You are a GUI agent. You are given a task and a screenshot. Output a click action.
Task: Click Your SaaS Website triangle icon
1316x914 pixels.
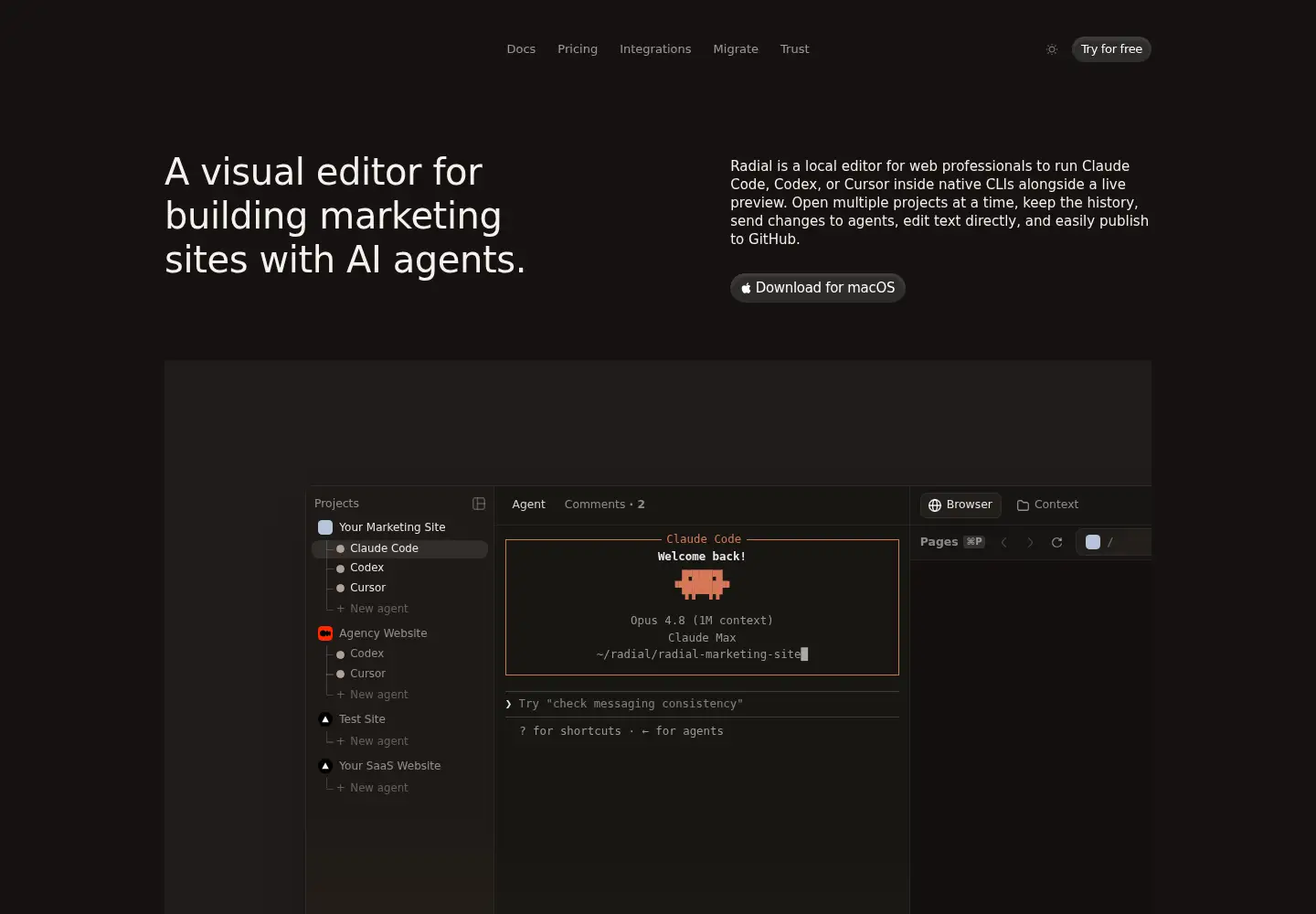coord(325,766)
